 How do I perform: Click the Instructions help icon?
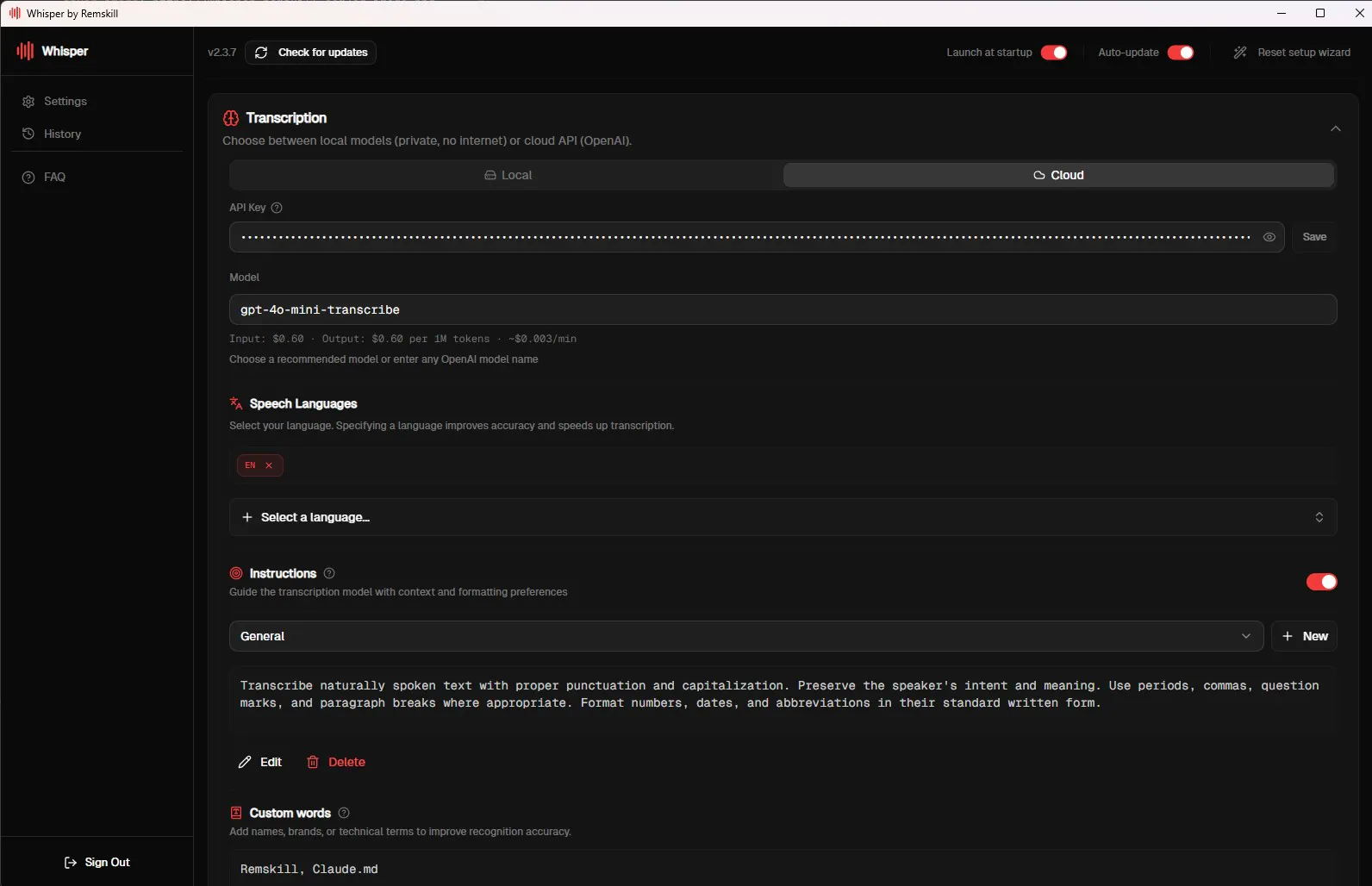329,573
